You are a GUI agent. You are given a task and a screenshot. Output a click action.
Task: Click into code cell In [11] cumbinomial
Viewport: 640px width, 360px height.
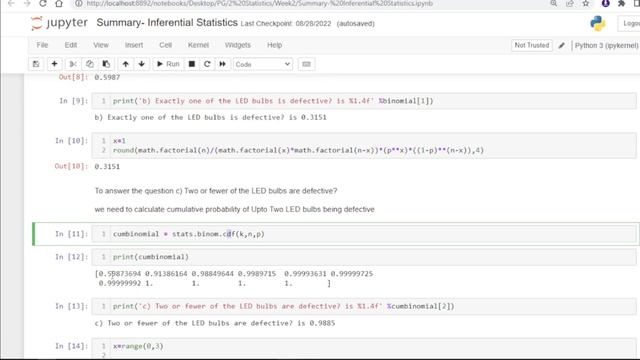click(x=364, y=234)
